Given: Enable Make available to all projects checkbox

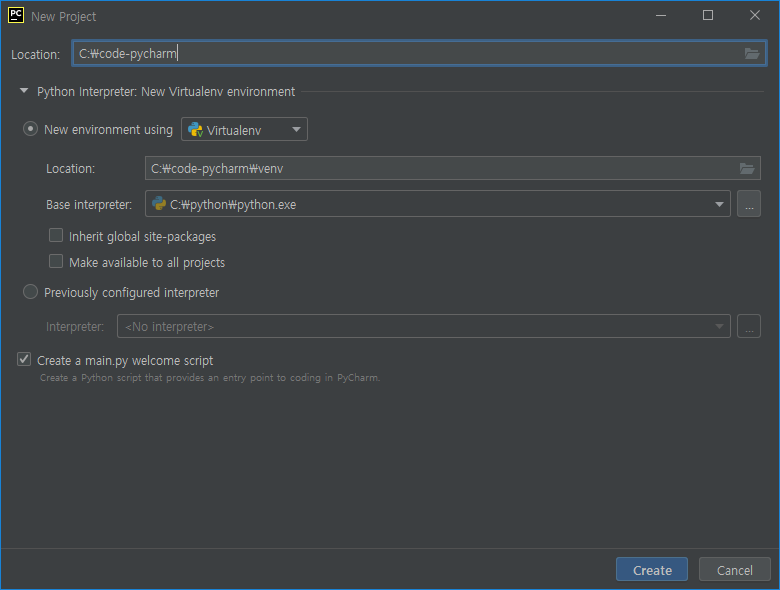Looking at the screenshot, I should tap(56, 261).
